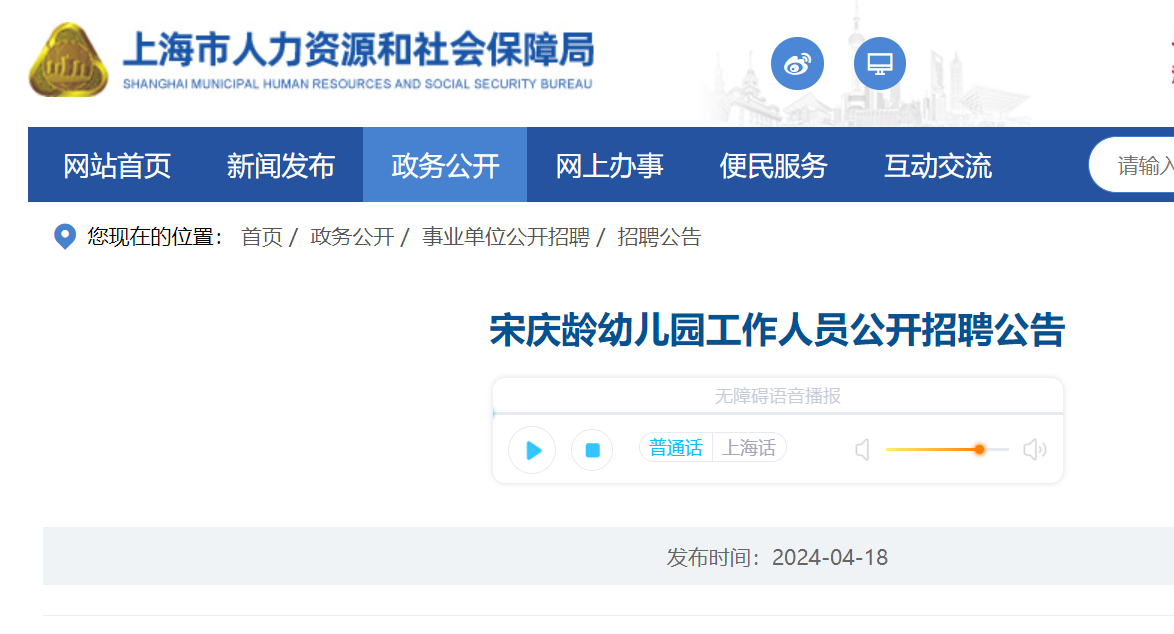Viewport: 1174px width, 634px height.
Task: Open the 新闻发布 nav menu item
Action: 281,165
